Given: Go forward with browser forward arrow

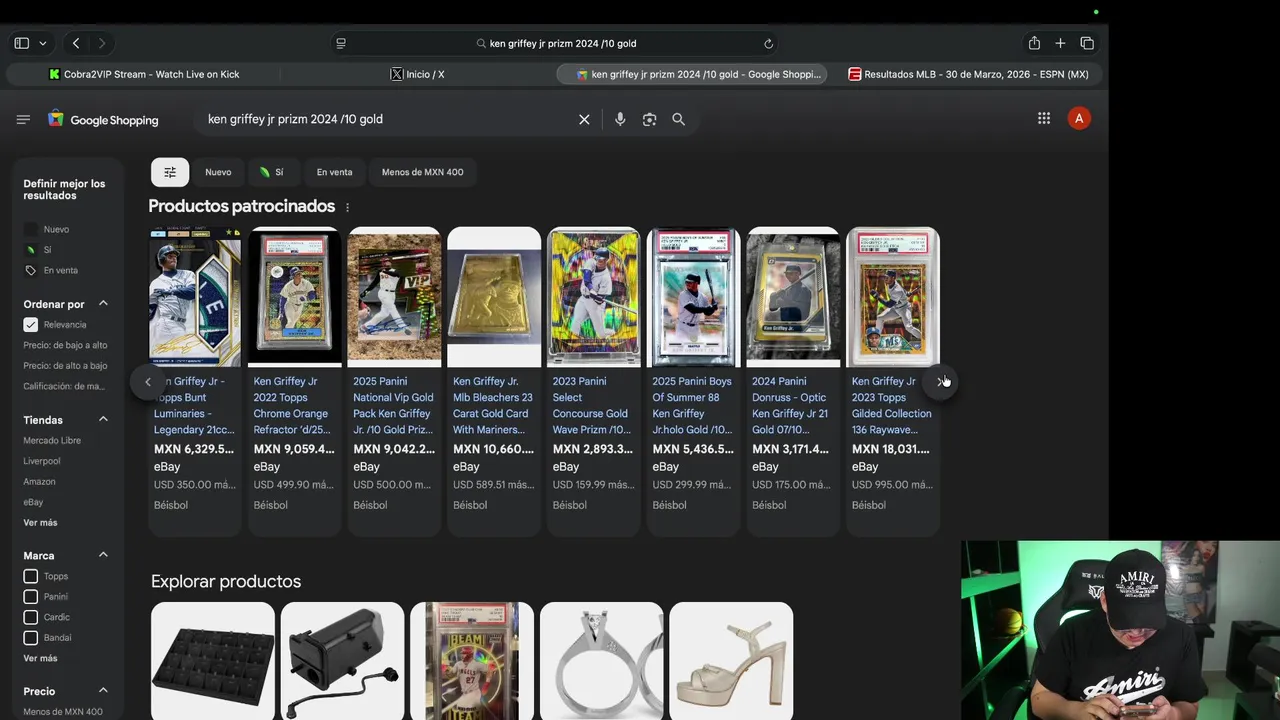Looking at the screenshot, I should pyautogui.click(x=101, y=43).
